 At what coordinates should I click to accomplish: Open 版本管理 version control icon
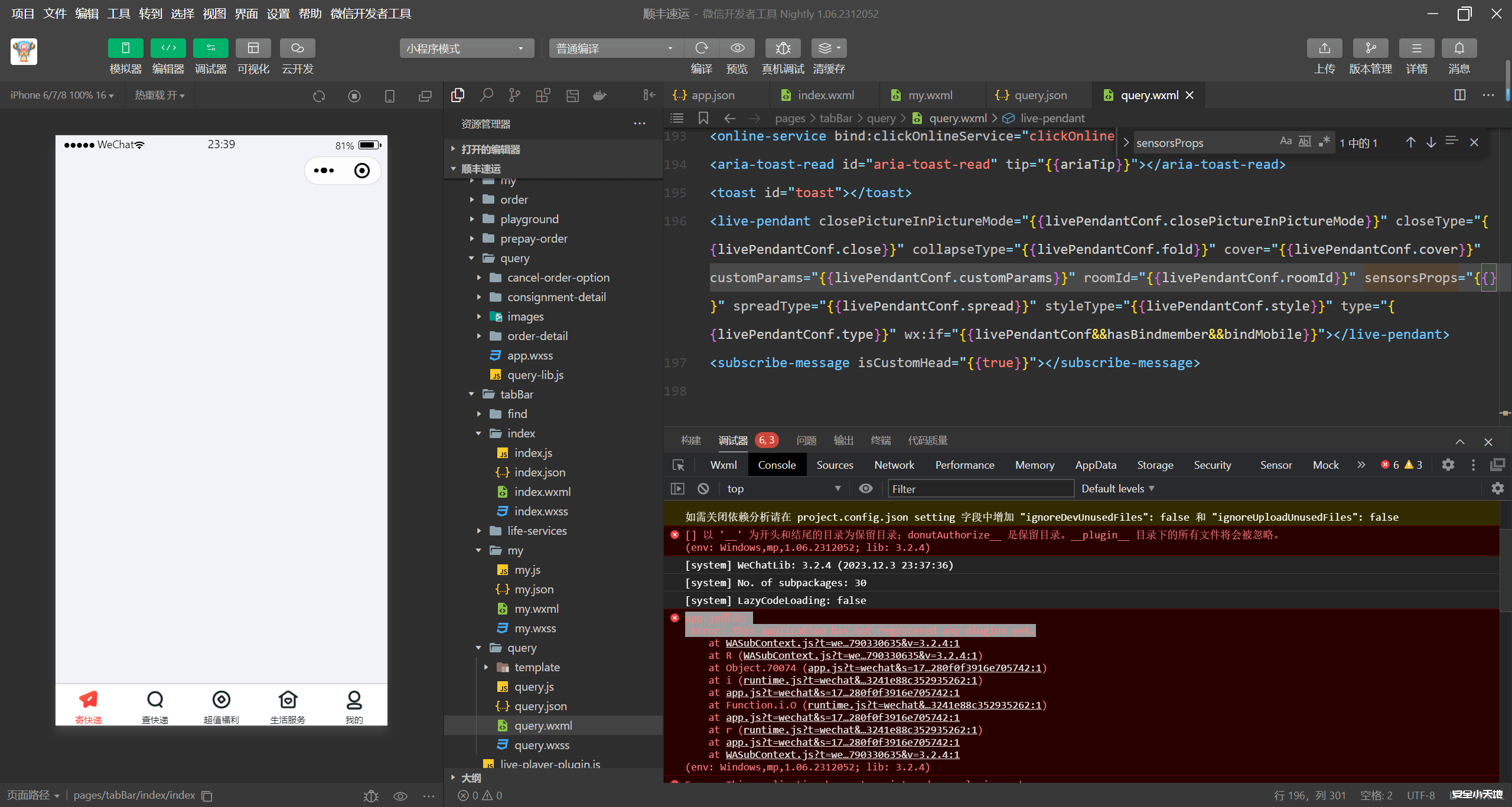[x=1370, y=48]
